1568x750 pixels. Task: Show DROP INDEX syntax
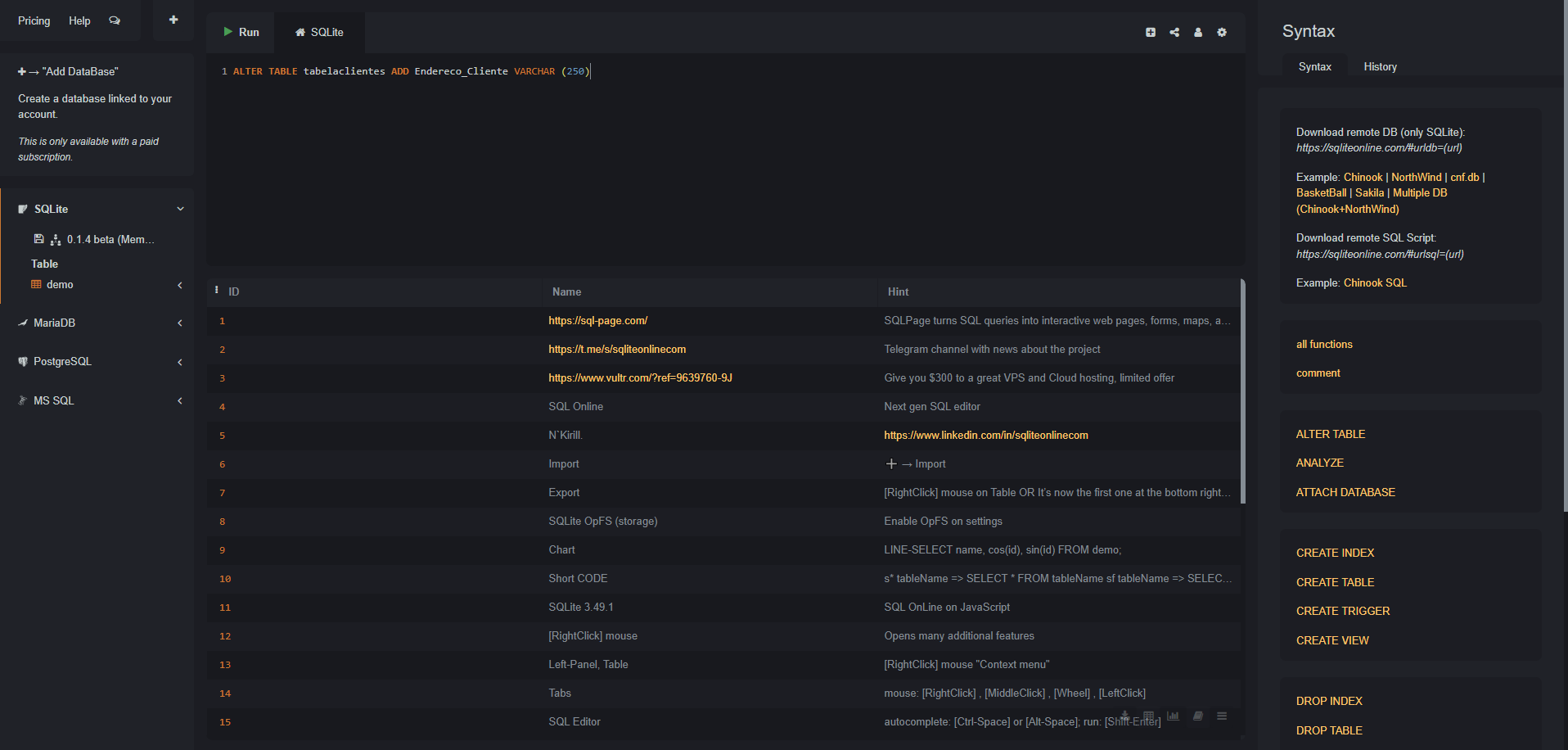coord(1329,701)
